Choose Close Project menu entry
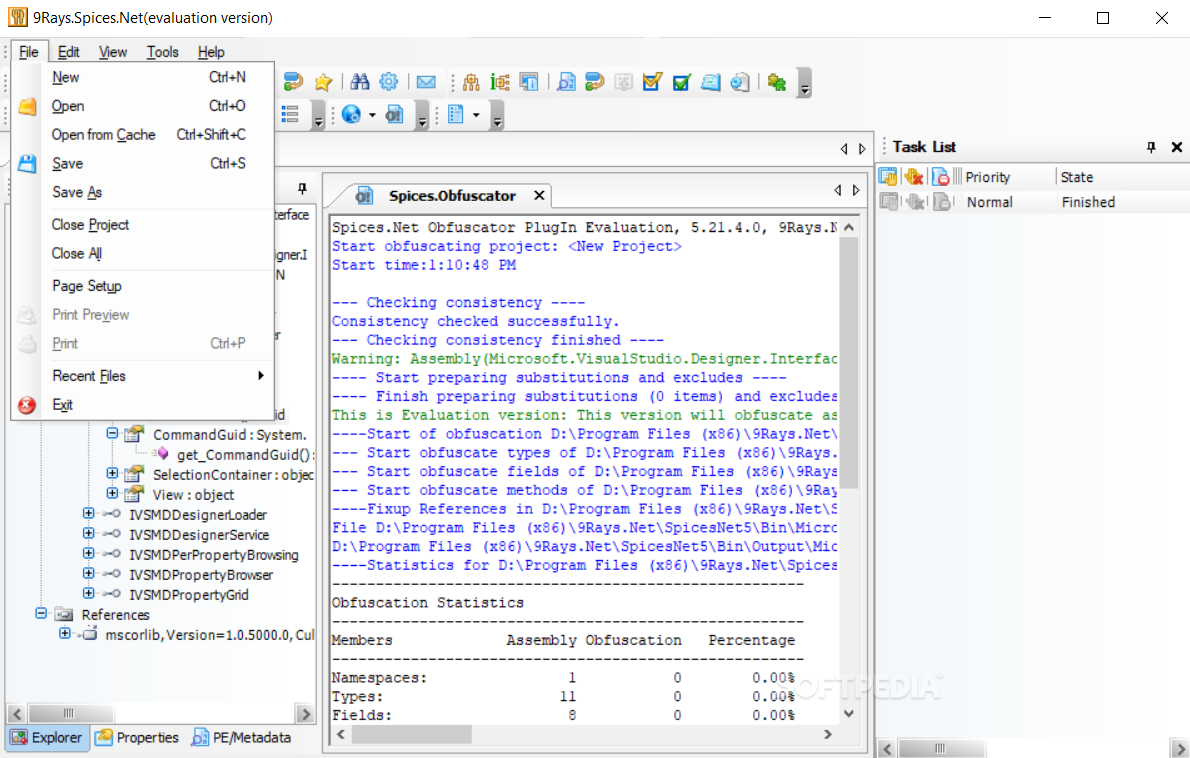1190x758 pixels. click(143, 225)
